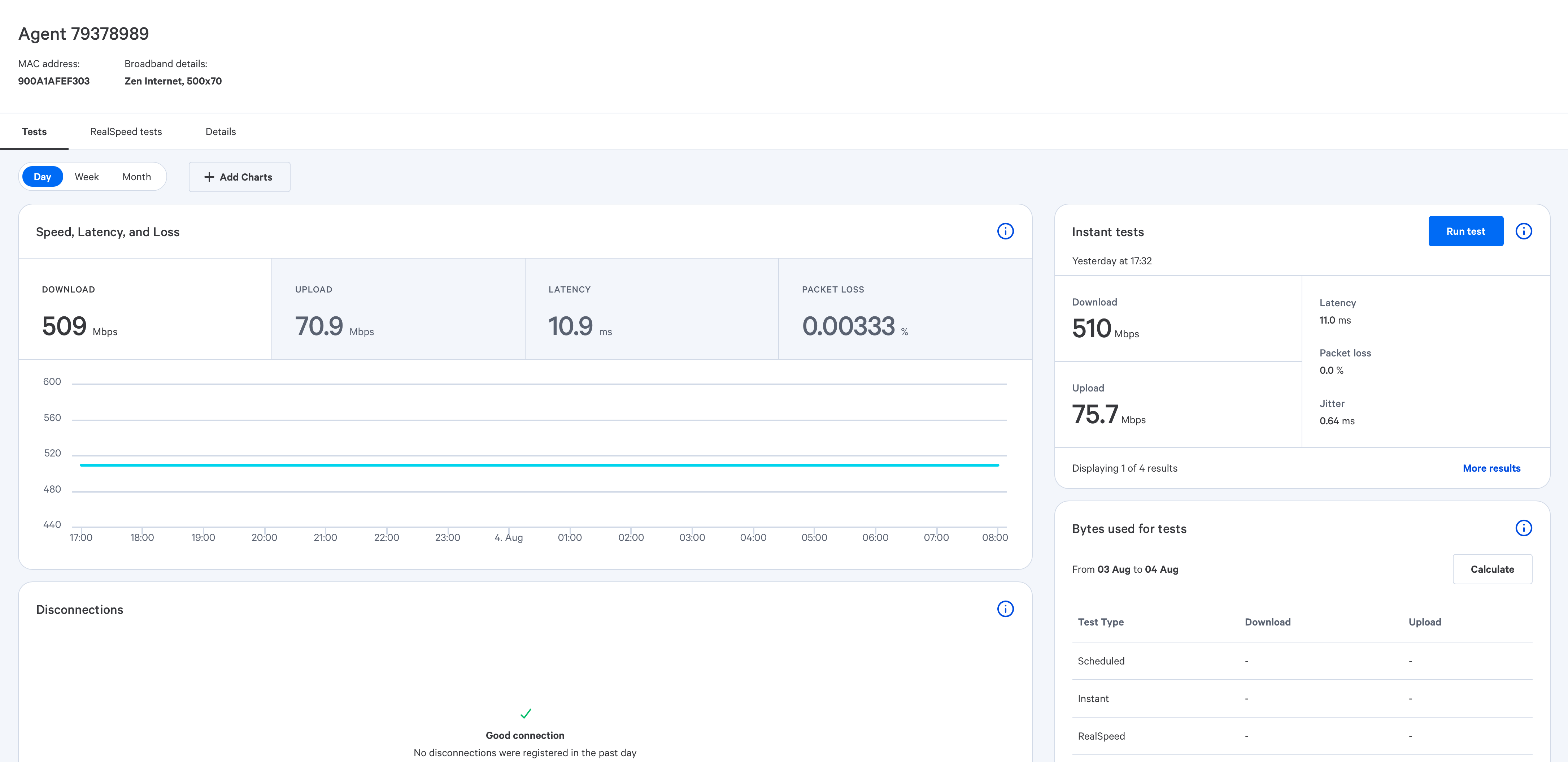Click the plus icon in Add Charts
Image resolution: width=1568 pixels, height=762 pixels.
[209, 177]
